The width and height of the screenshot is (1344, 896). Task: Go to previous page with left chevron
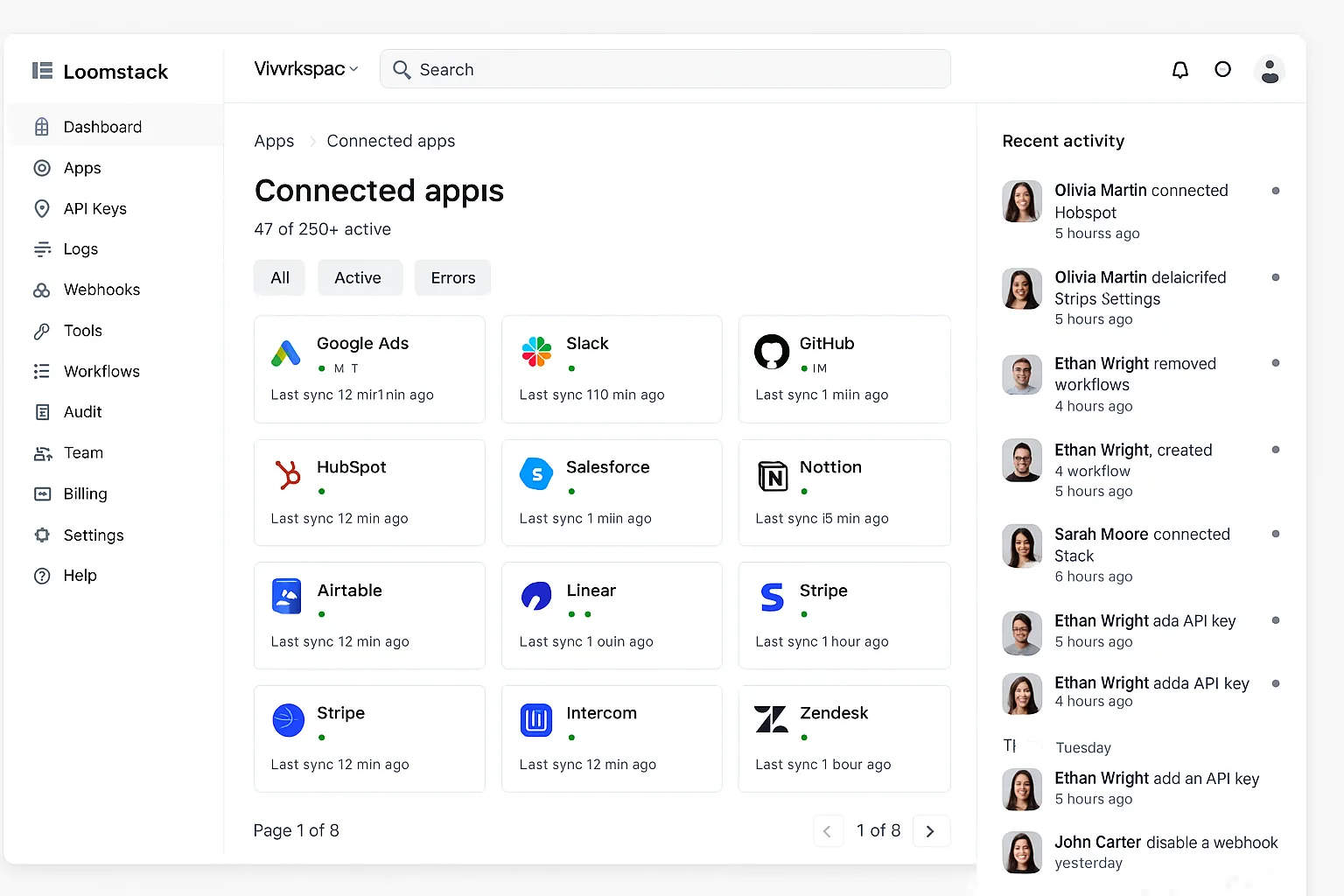point(828,831)
